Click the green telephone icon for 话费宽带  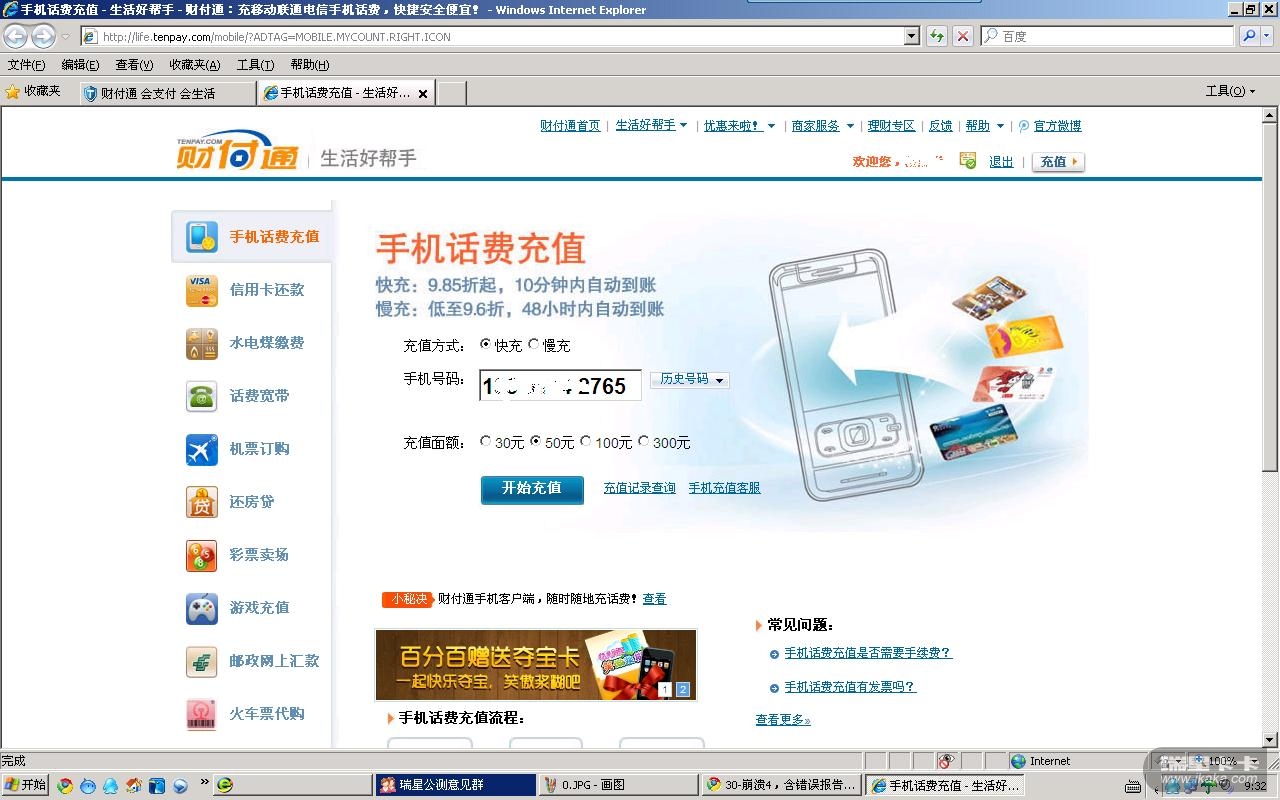point(201,396)
